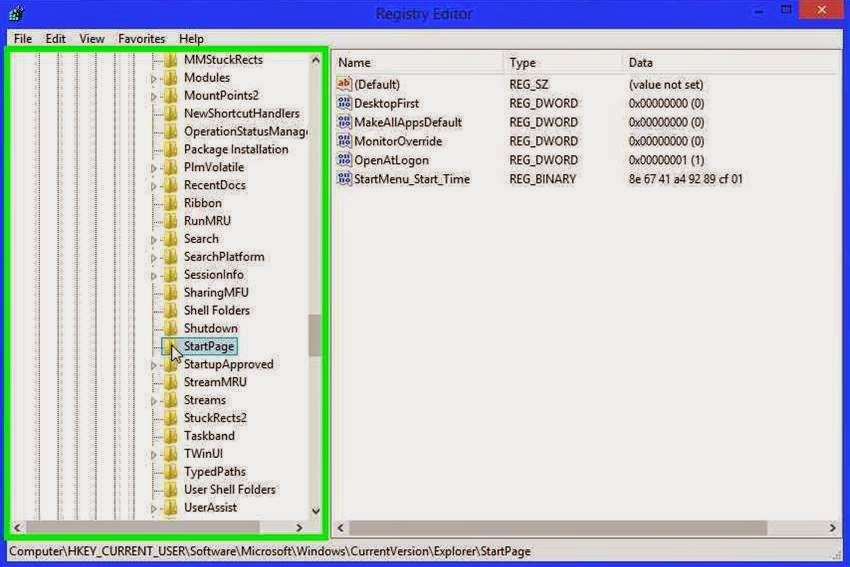
Task: Click the Ribbon folder icon
Action: 171,203
